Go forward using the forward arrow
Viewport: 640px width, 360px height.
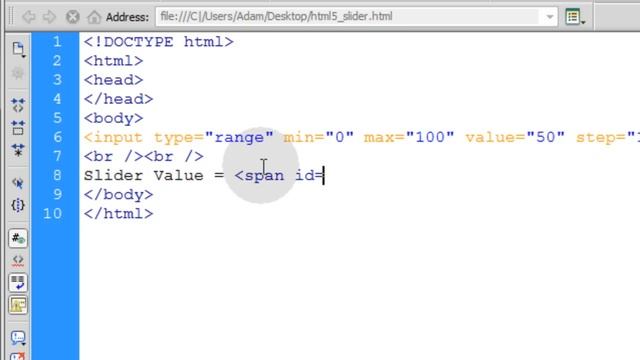[x=49, y=17]
